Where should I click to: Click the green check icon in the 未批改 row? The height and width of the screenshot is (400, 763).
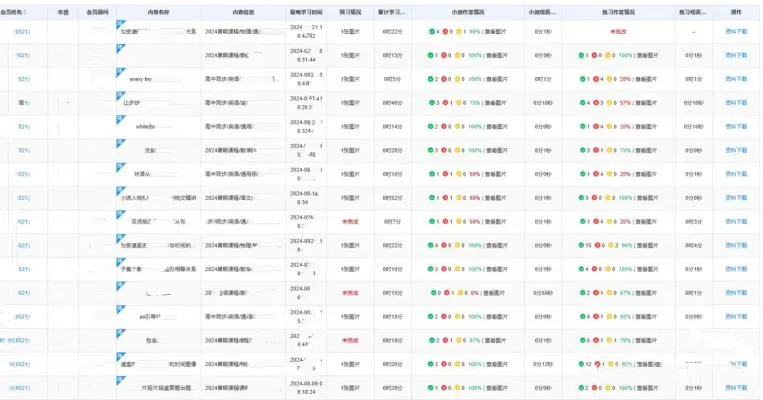pos(431,32)
